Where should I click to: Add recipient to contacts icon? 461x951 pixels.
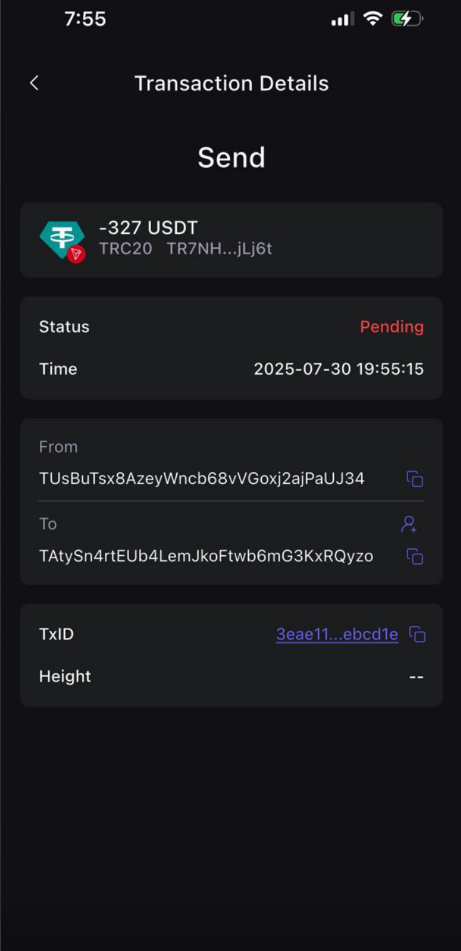[x=409, y=524]
